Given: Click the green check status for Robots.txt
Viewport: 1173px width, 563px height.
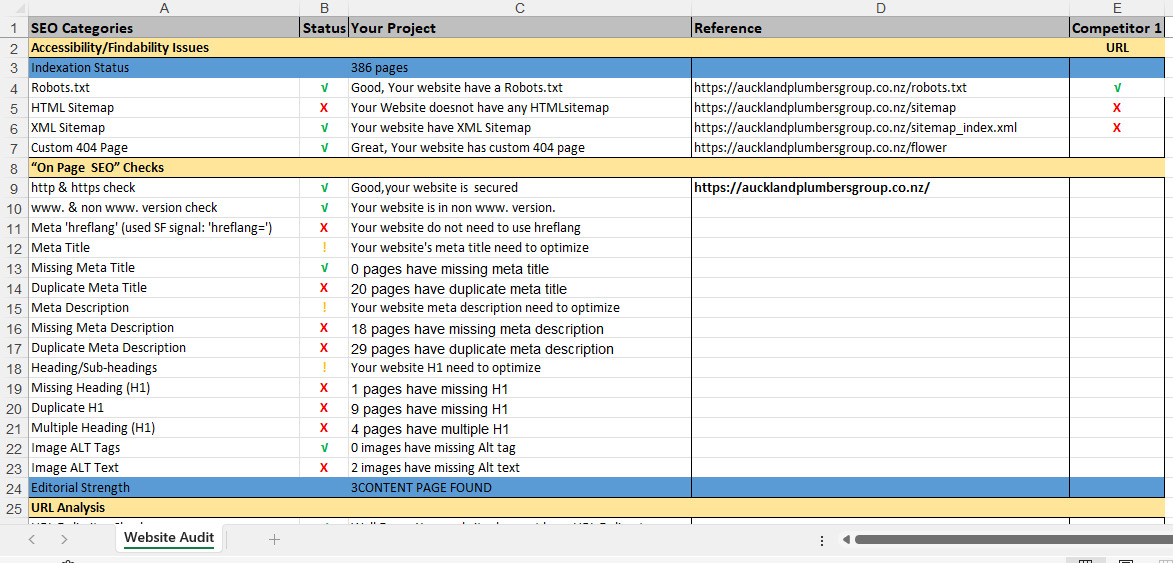Looking at the screenshot, I should point(324,88).
